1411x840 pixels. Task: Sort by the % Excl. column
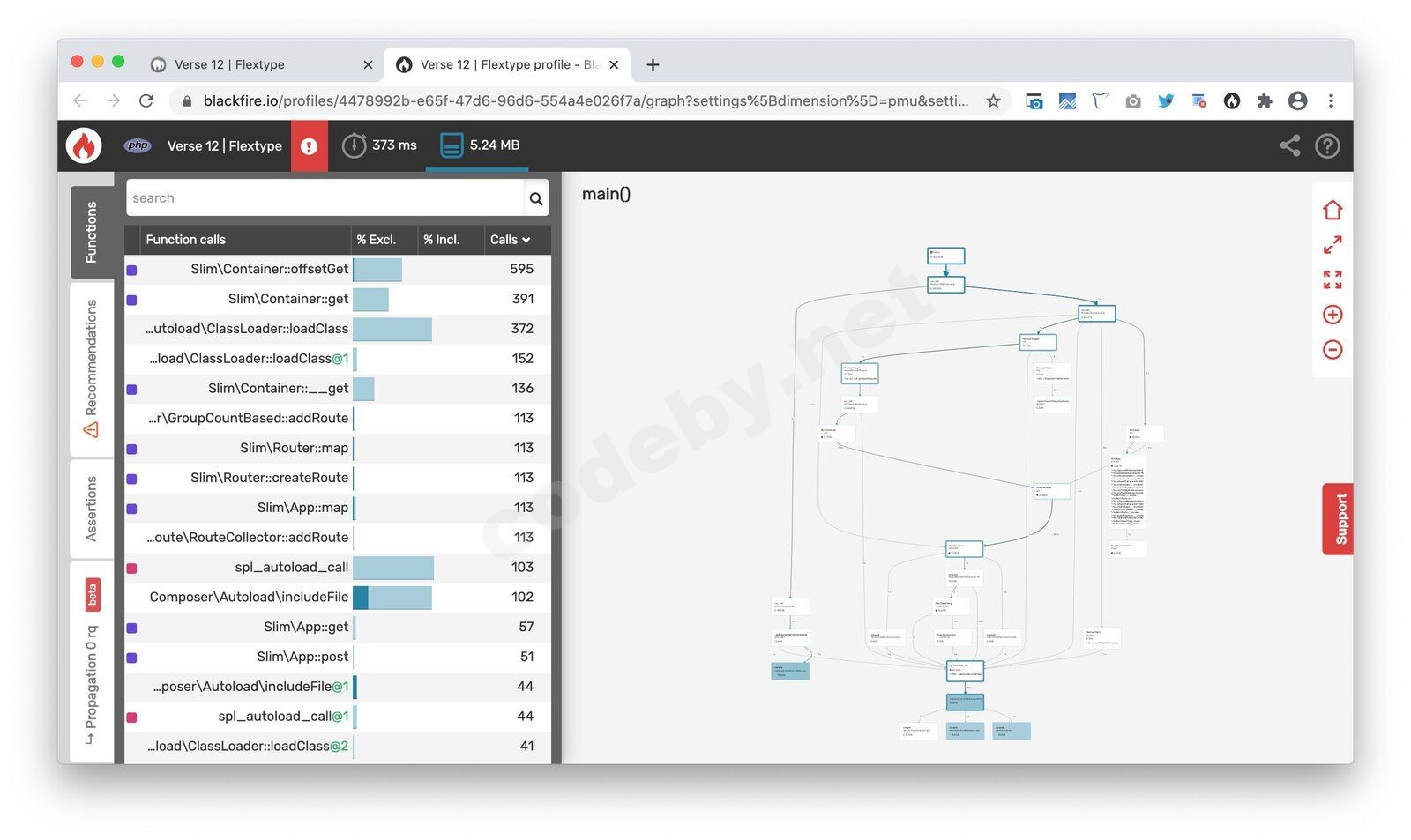(377, 240)
